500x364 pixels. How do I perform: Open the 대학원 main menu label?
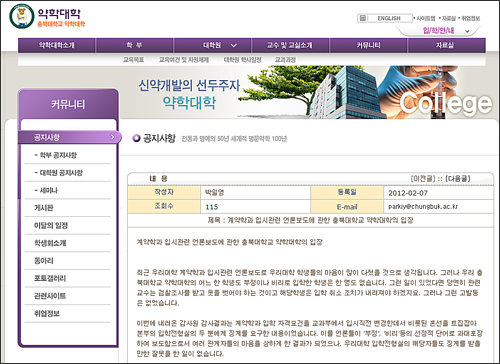(x=212, y=45)
